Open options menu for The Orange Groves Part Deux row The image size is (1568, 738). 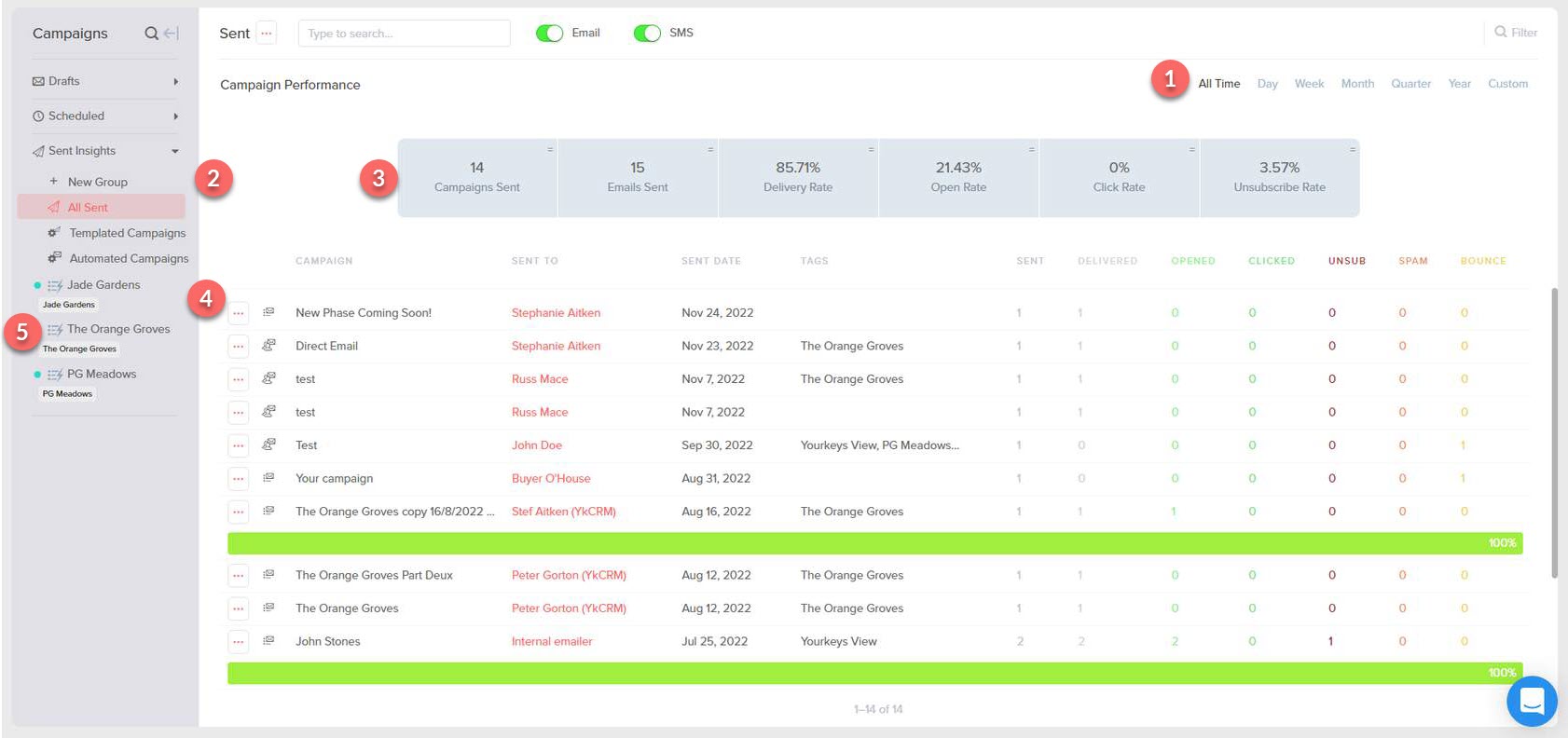pos(239,576)
